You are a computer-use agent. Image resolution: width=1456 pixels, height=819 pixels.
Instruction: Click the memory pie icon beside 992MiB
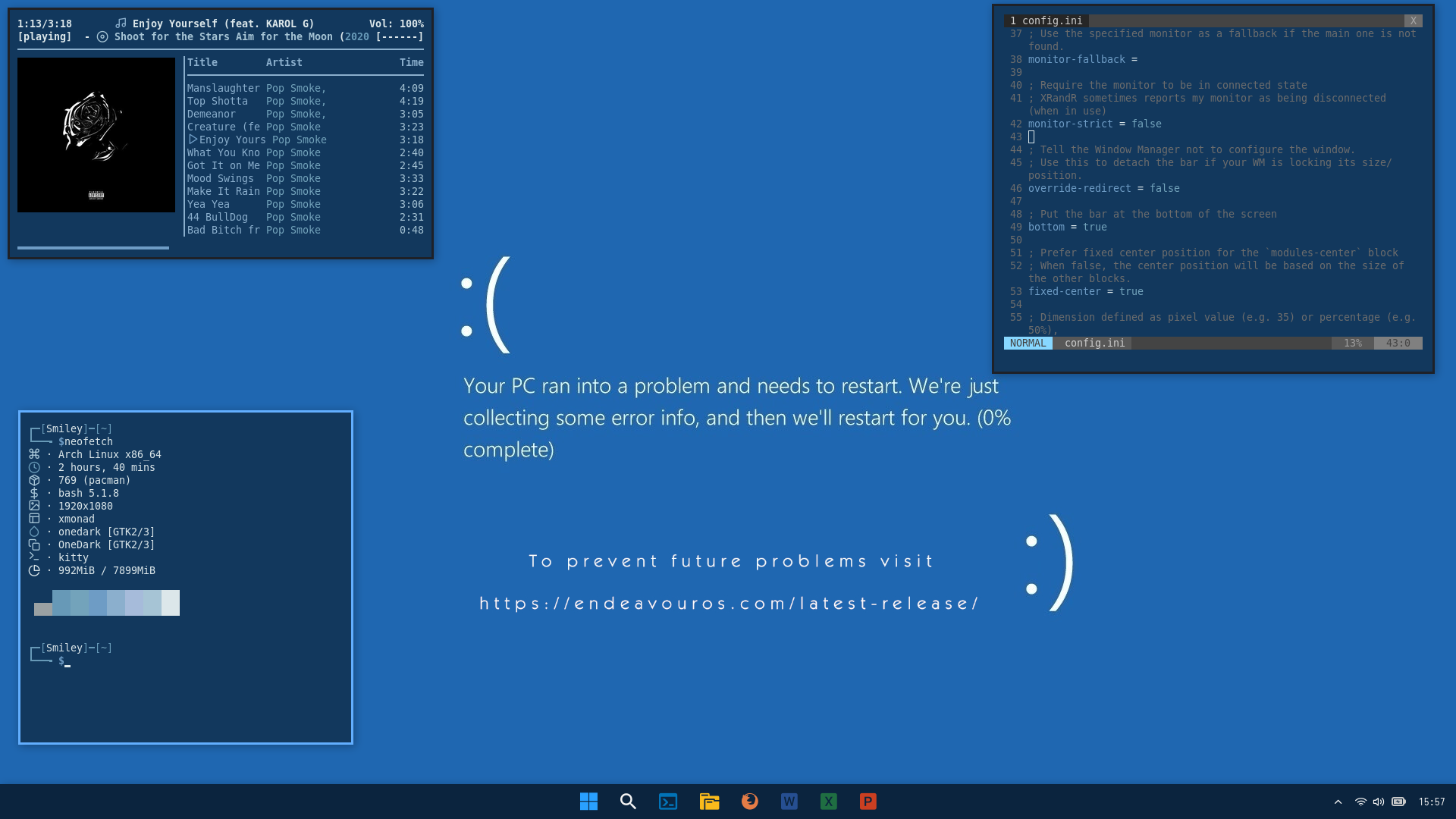[x=34, y=570]
